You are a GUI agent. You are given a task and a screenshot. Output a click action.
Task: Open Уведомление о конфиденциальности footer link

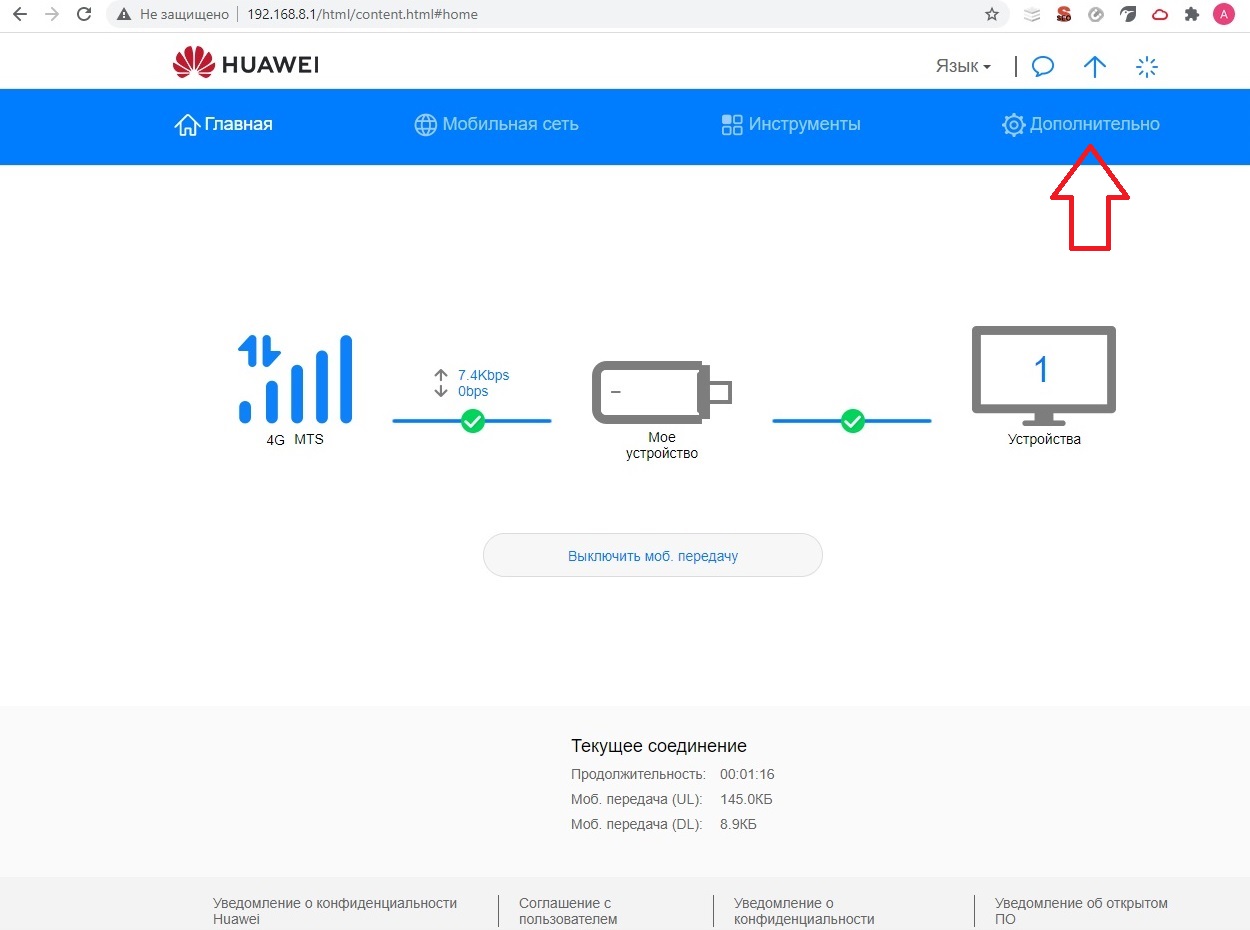coord(804,911)
